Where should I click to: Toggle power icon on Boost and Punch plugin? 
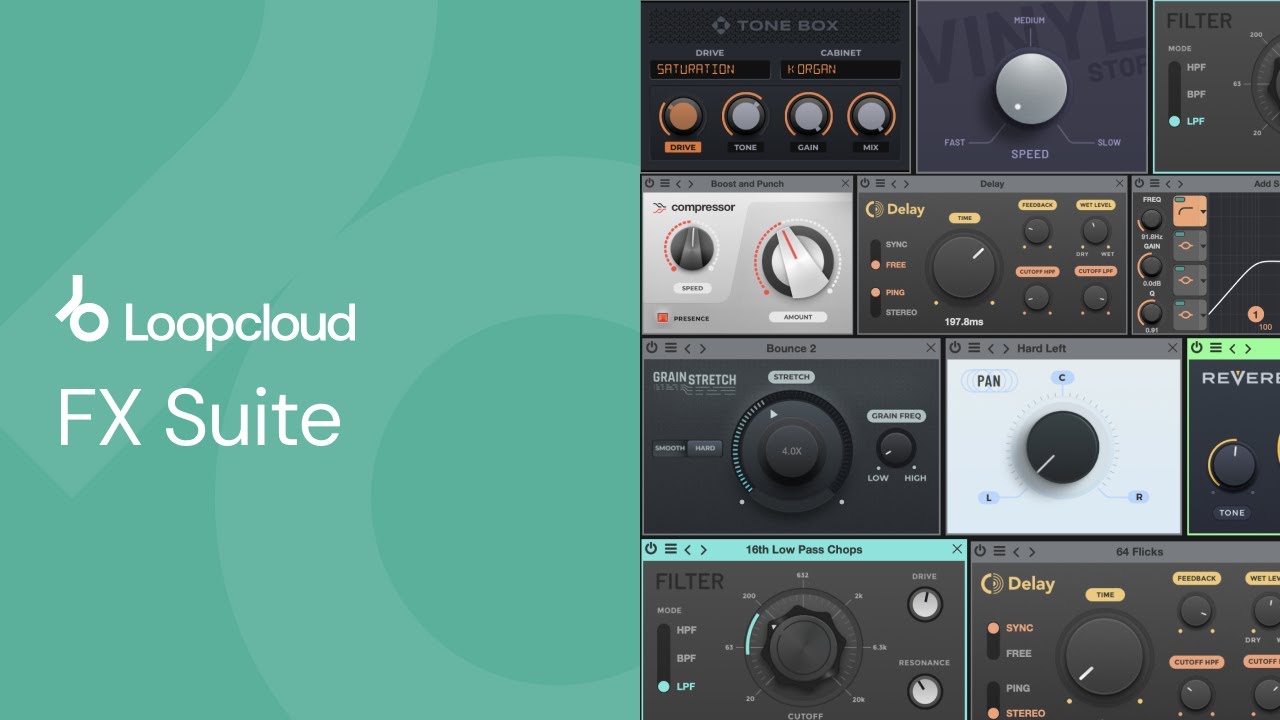tap(649, 184)
